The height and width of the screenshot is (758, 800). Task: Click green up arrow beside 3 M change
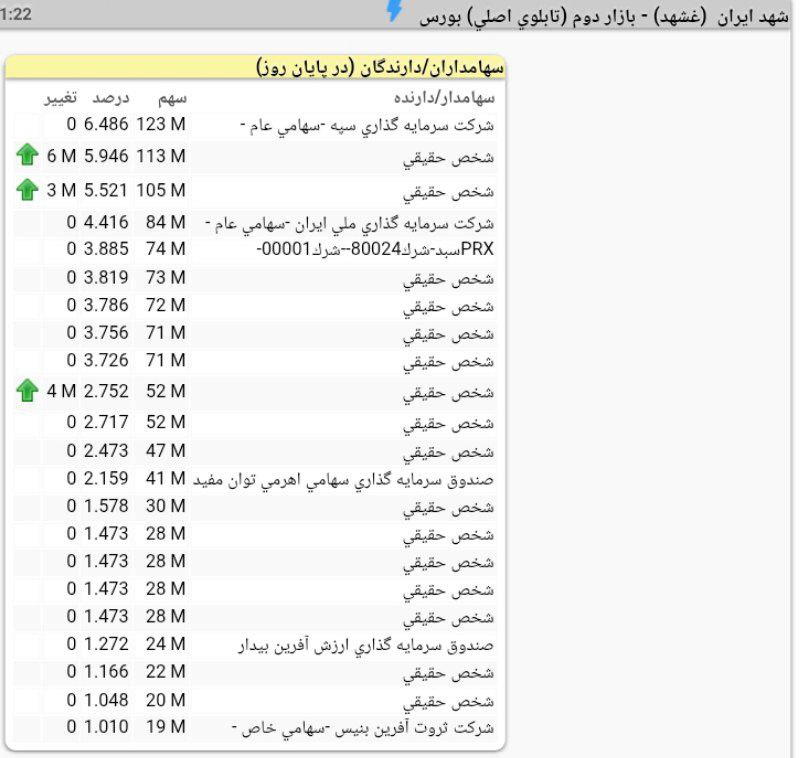point(27,189)
